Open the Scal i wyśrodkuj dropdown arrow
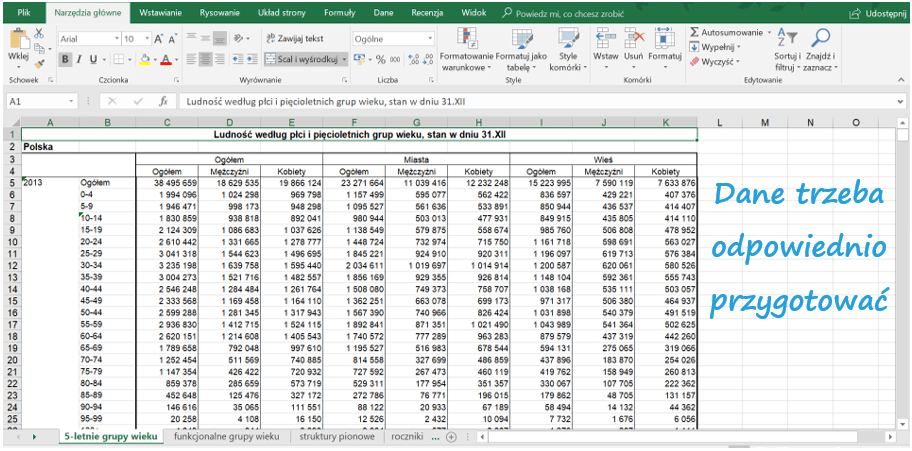Viewport: 912px width, 451px height. point(345,60)
